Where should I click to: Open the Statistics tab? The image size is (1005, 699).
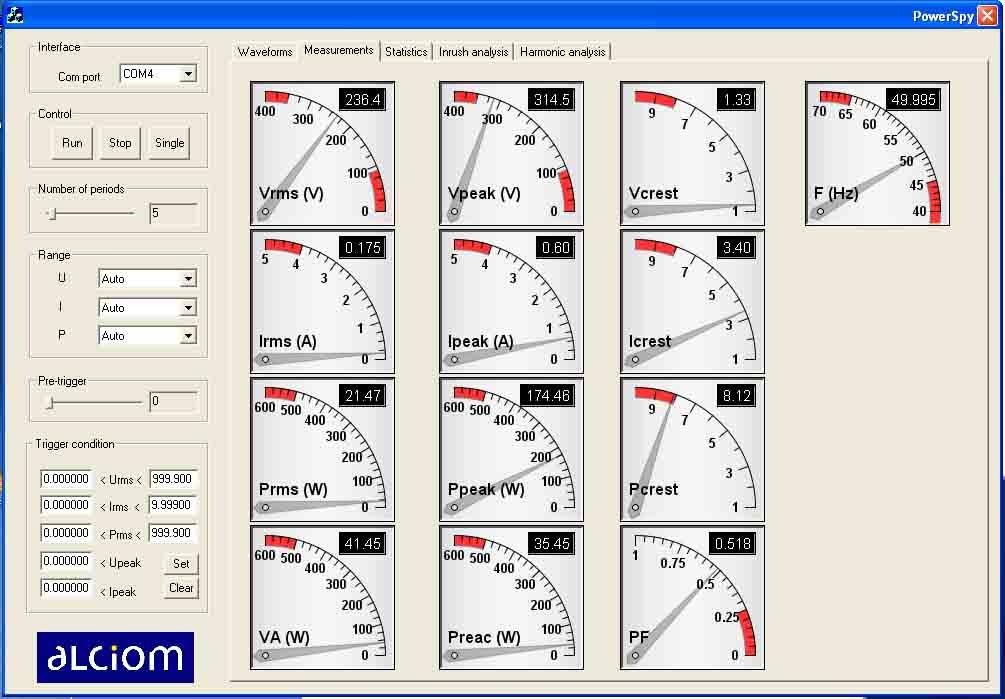[x=406, y=52]
